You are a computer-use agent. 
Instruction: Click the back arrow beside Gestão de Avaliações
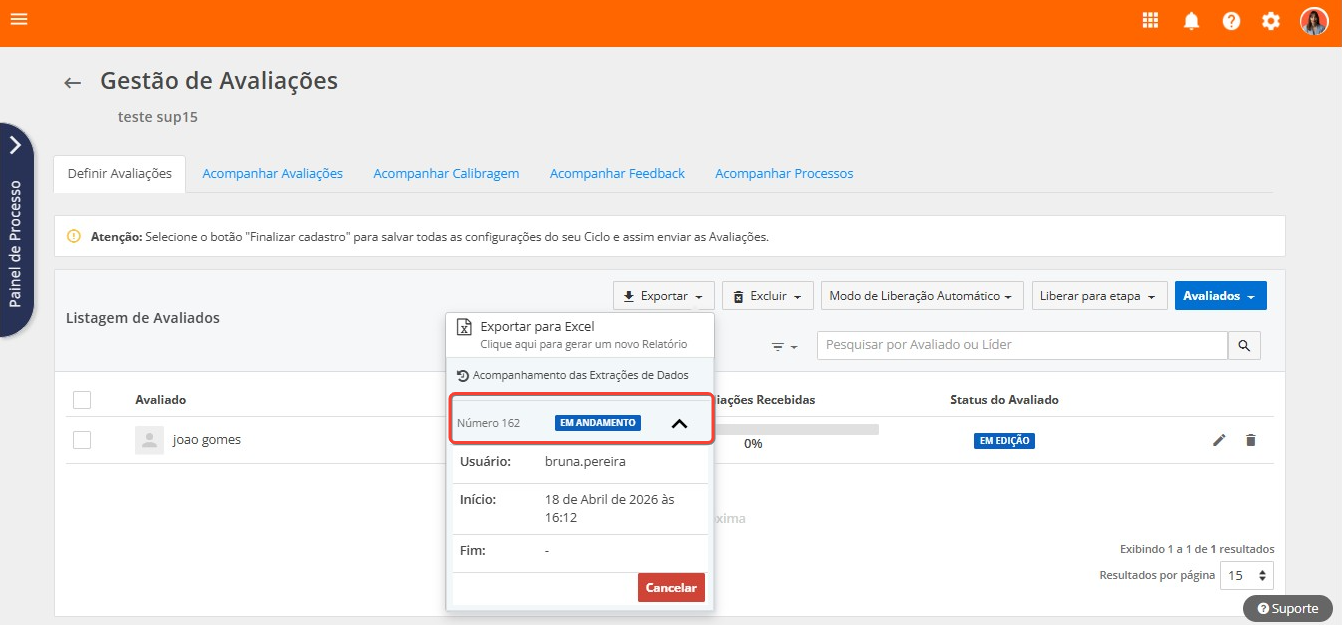point(72,83)
